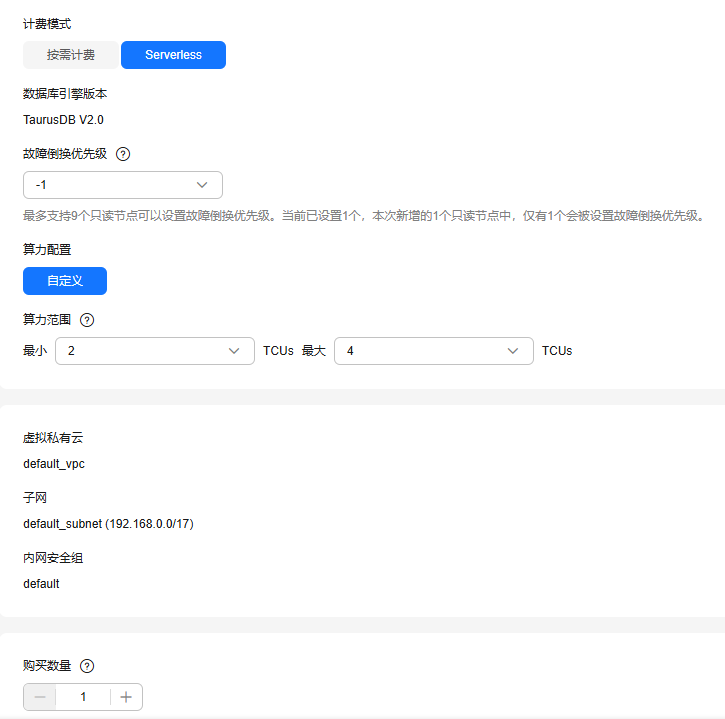Open help icon next to 购买数量
The width and height of the screenshot is (725, 719).
(87, 666)
